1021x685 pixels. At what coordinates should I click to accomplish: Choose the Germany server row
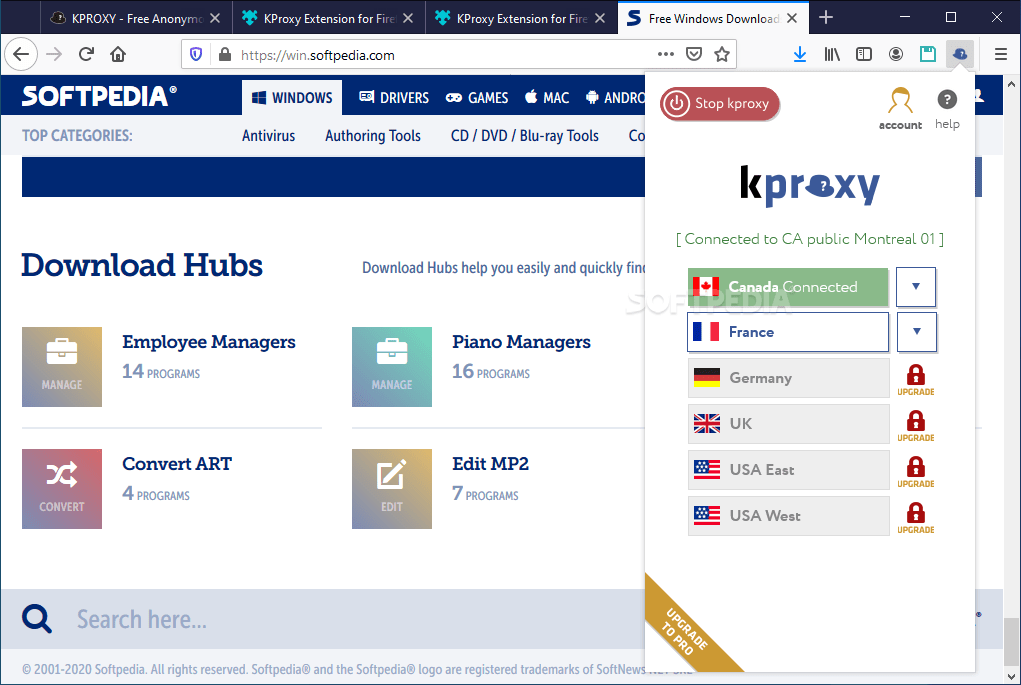point(789,378)
